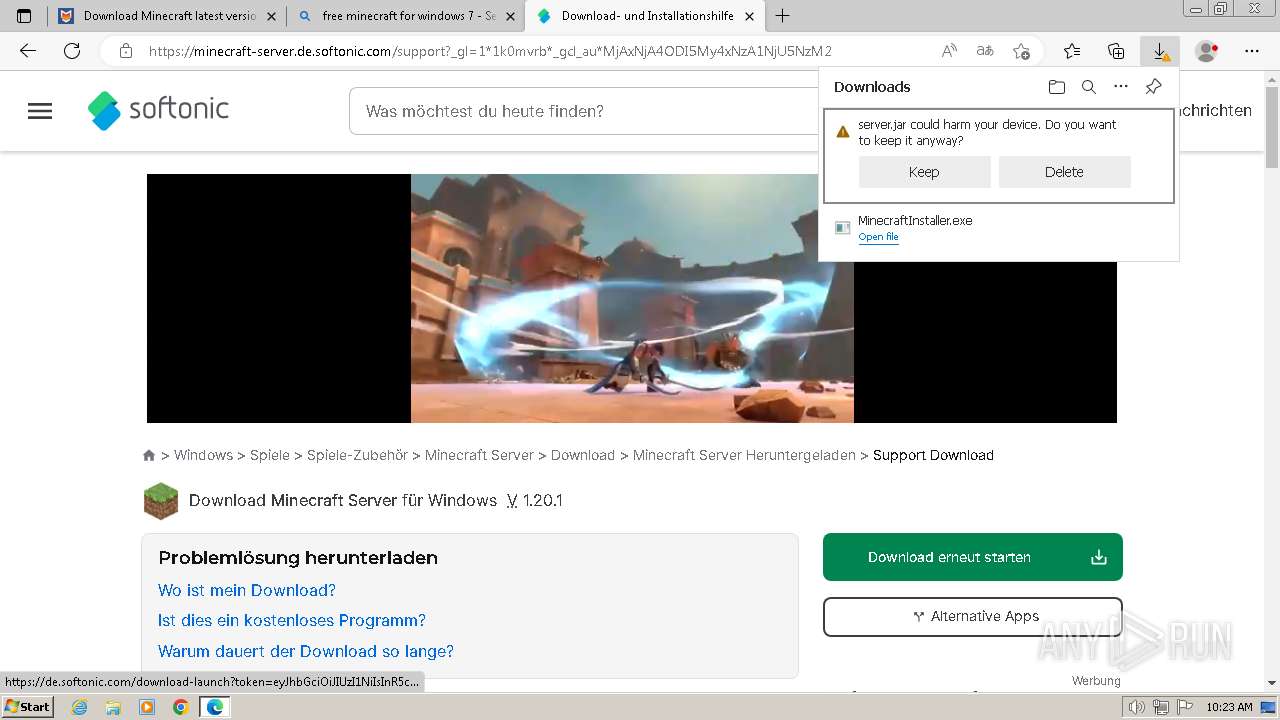Open the browser profile icon
The image size is (1280, 720).
[1207, 51]
